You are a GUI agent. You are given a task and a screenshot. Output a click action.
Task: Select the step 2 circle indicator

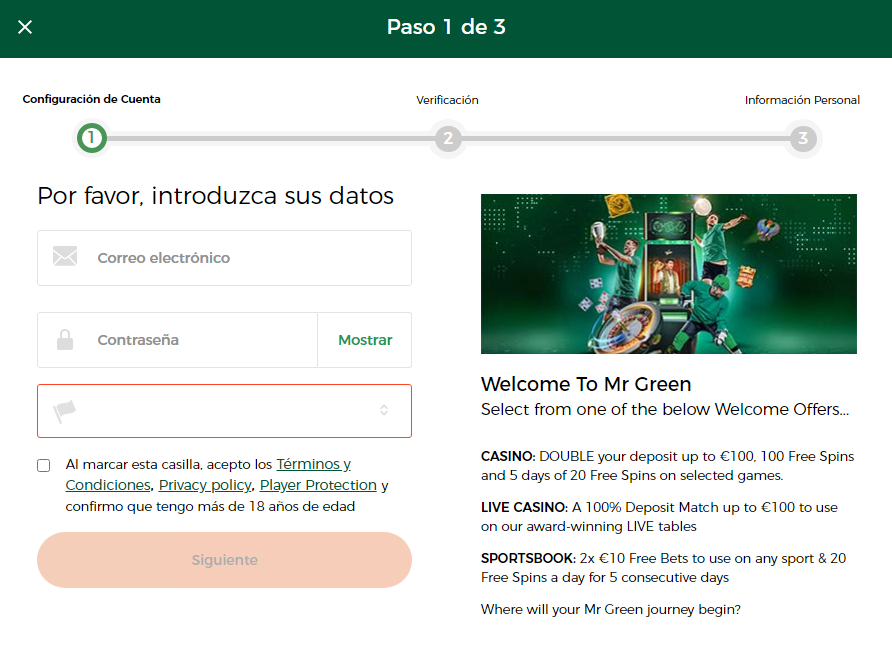pyautogui.click(x=448, y=138)
